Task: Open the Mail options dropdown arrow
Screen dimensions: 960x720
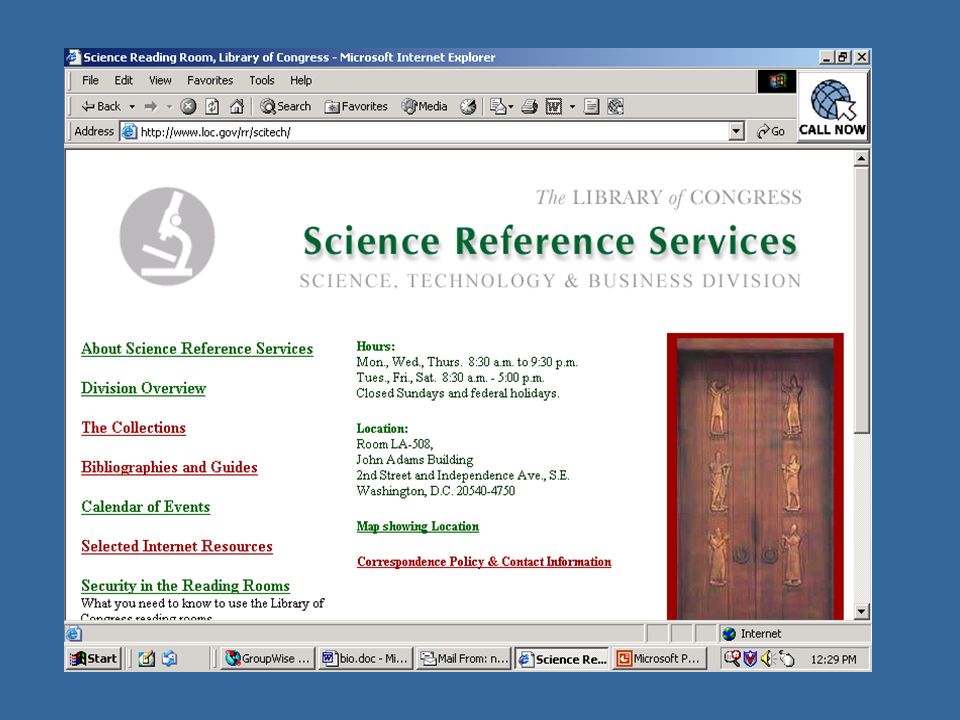Action: (x=511, y=107)
